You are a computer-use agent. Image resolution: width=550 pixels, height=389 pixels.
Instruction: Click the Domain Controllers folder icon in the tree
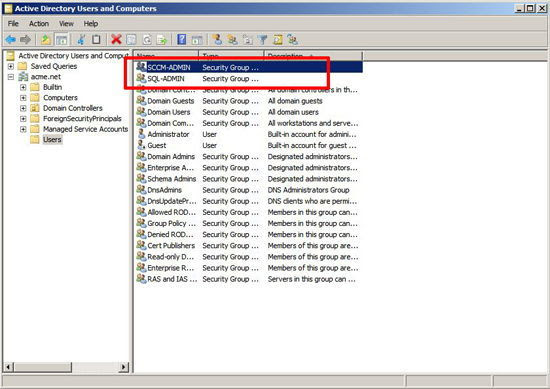35,108
